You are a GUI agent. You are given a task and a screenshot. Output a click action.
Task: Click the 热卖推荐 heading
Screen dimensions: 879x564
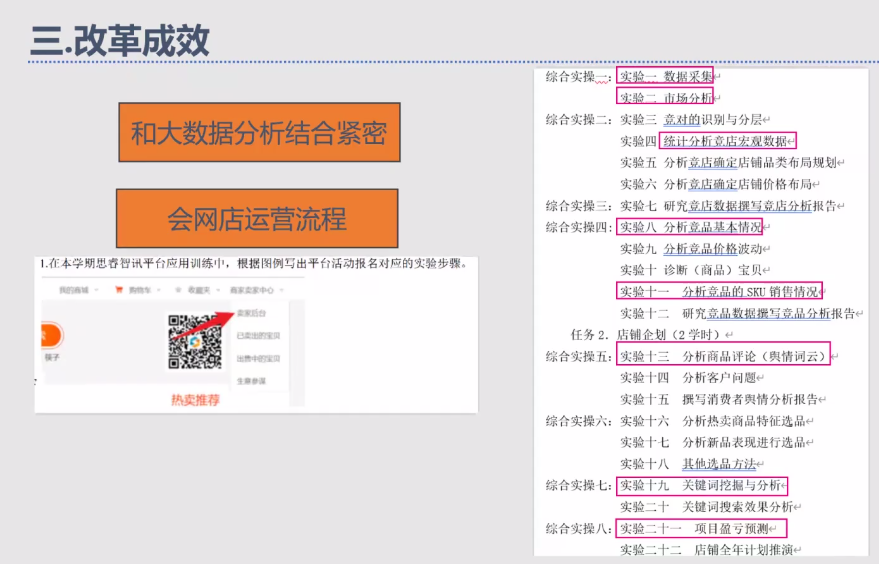[194, 400]
